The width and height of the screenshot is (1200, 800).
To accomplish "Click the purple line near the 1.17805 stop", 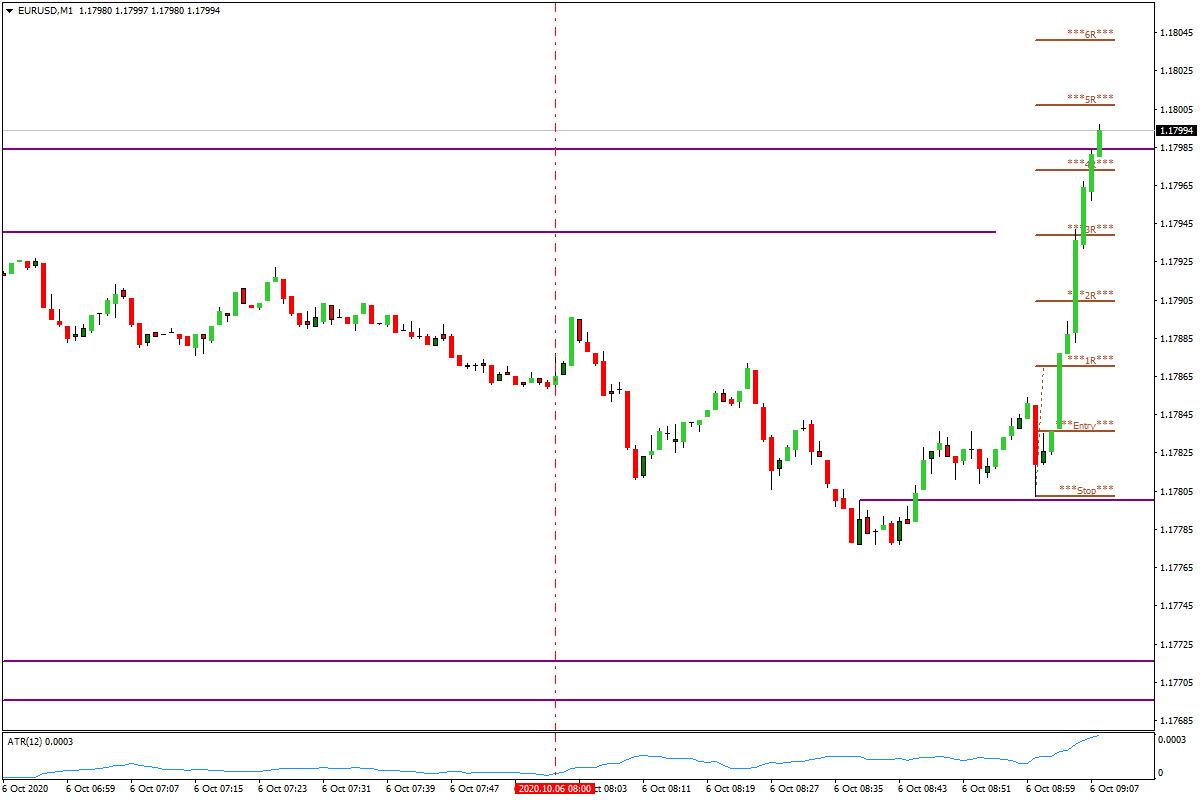I will (950, 498).
